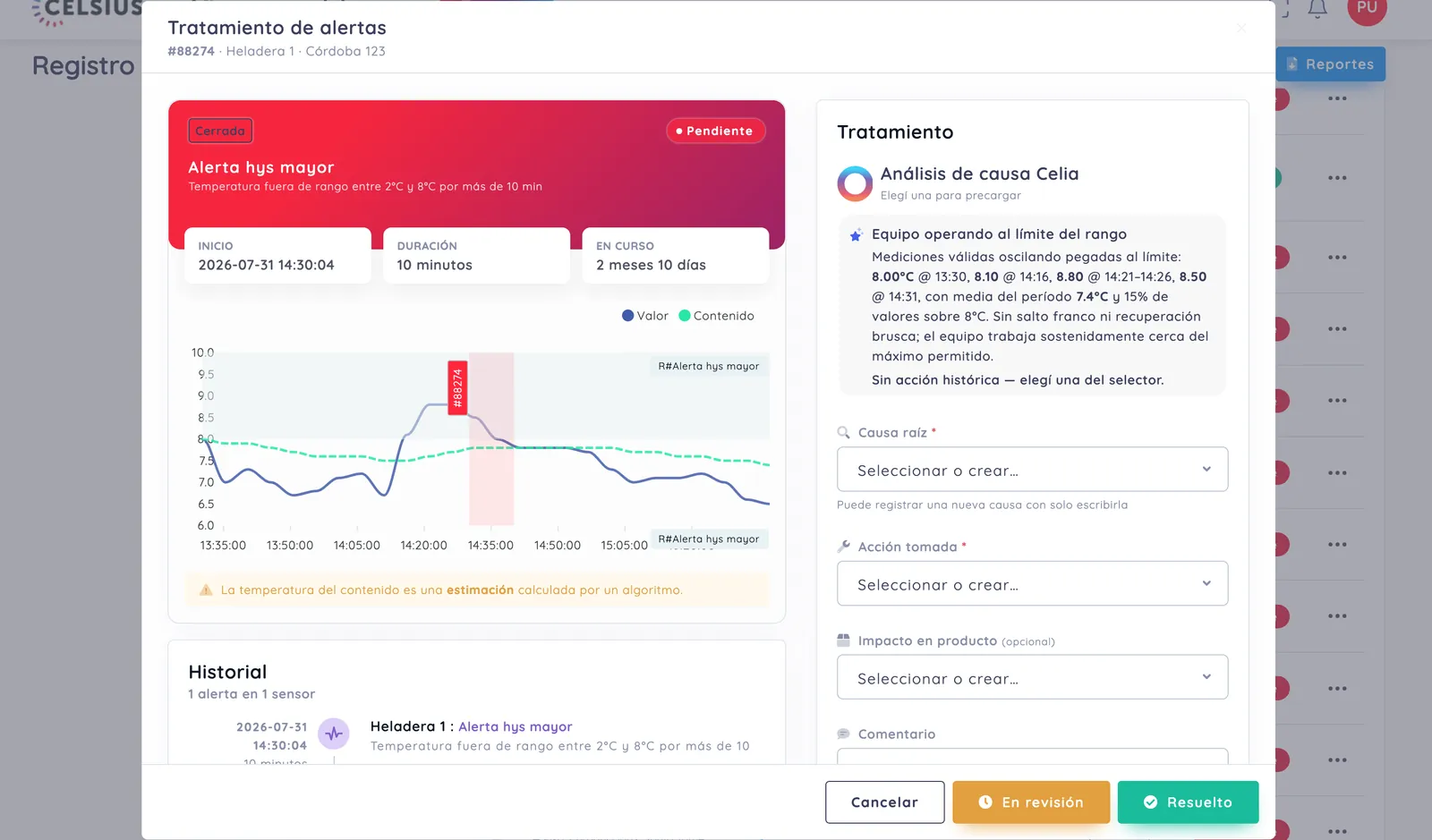Click the Cancelar button
The height and width of the screenshot is (840, 1432).
coord(884,802)
